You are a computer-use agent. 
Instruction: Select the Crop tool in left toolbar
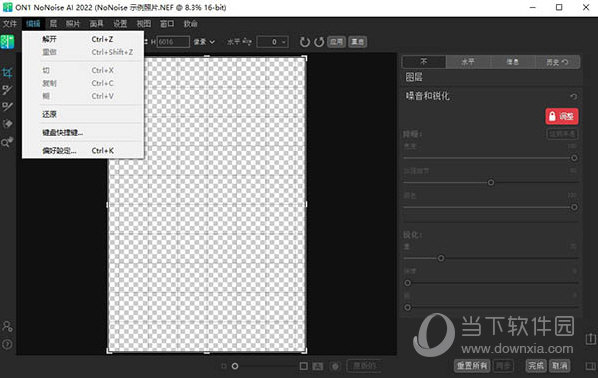click(7, 72)
